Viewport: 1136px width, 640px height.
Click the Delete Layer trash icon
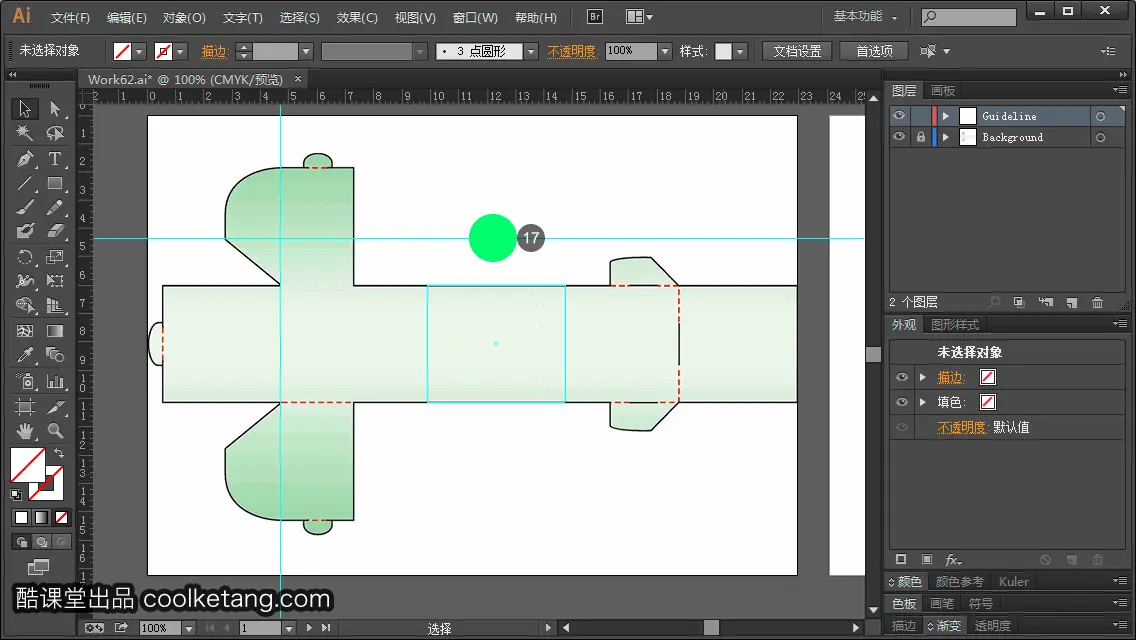(x=1098, y=302)
